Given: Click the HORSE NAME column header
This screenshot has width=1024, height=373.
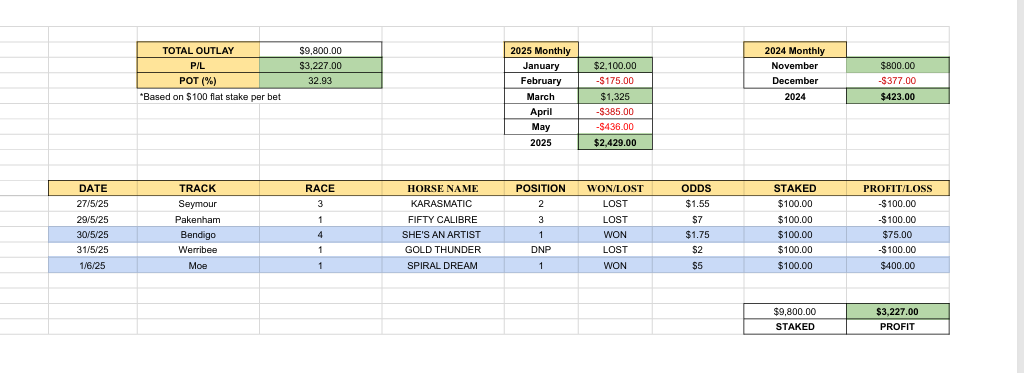Looking at the screenshot, I should (x=443, y=188).
